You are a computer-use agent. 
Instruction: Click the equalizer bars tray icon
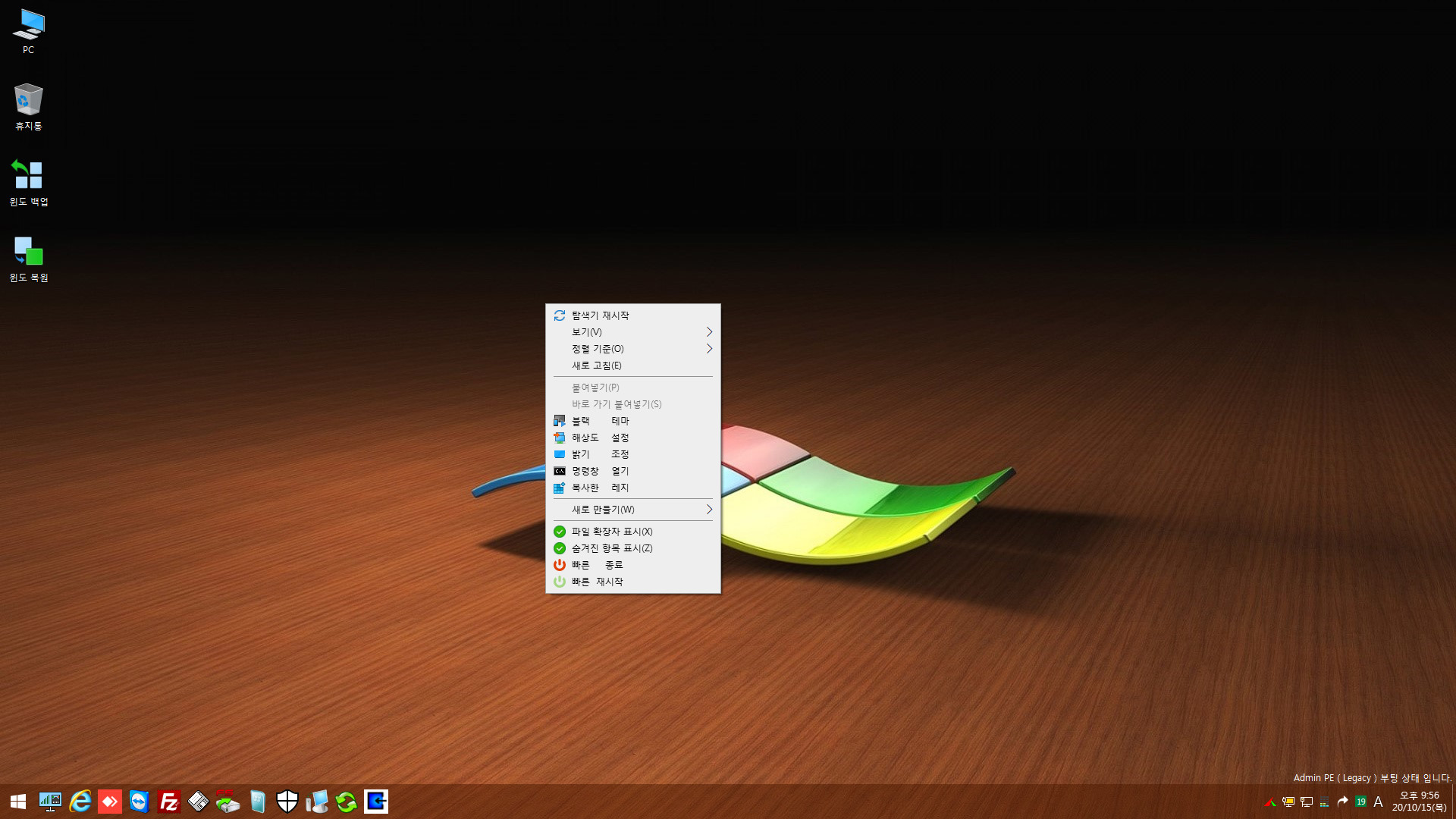pyautogui.click(x=1325, y=802)
